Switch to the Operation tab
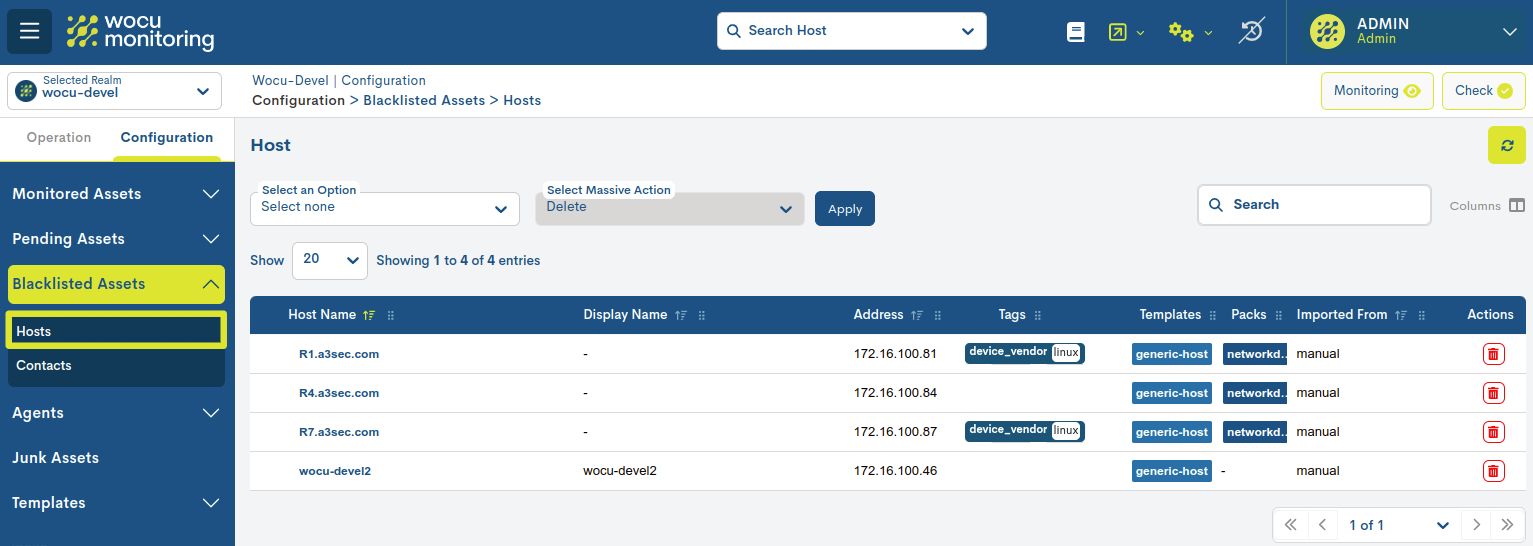The image size is (1533, 546). click(x=58, y=138)
